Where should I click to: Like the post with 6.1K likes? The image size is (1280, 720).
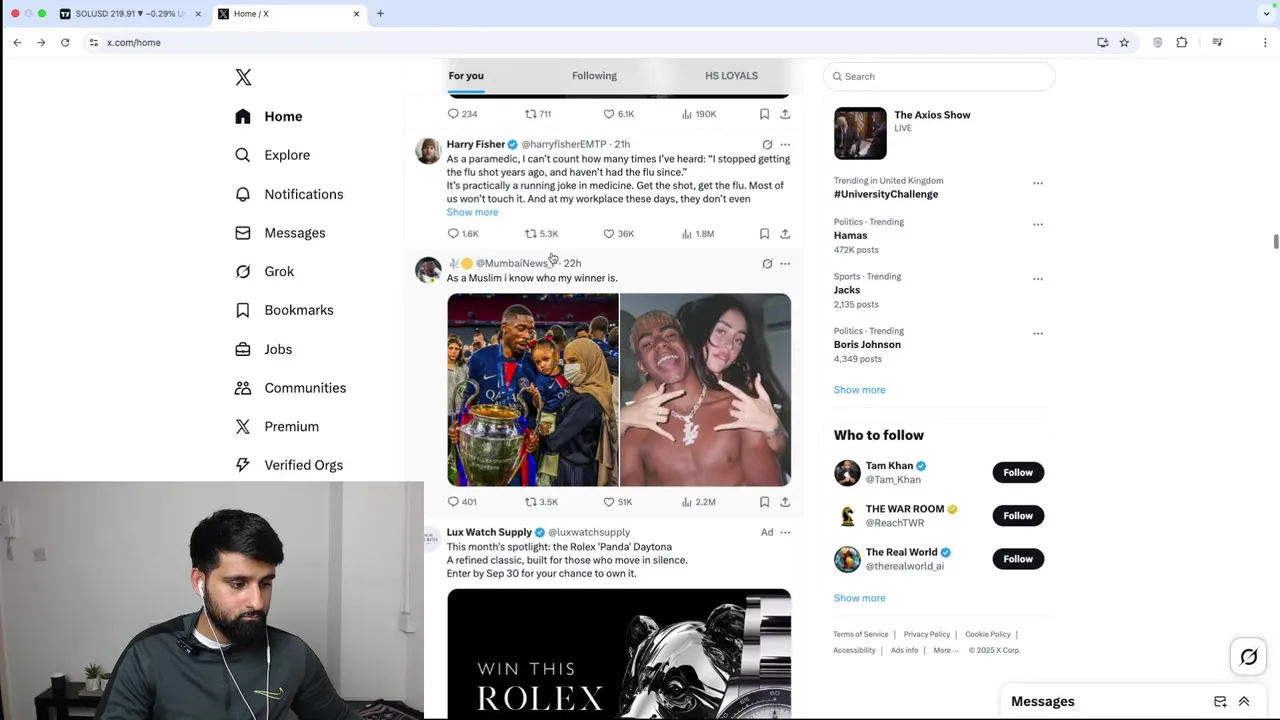pyautogui.click(x=618, y=114)
